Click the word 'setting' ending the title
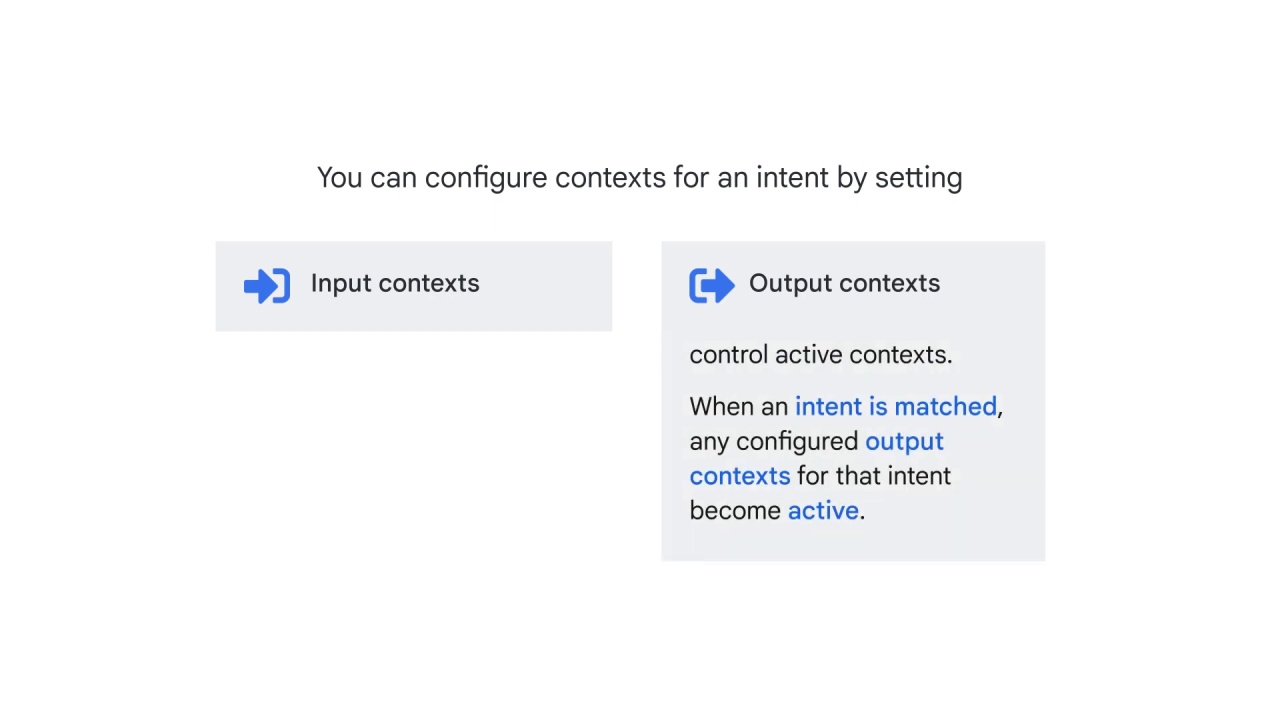Screen dimensions: 1280x720 [918, 179]
